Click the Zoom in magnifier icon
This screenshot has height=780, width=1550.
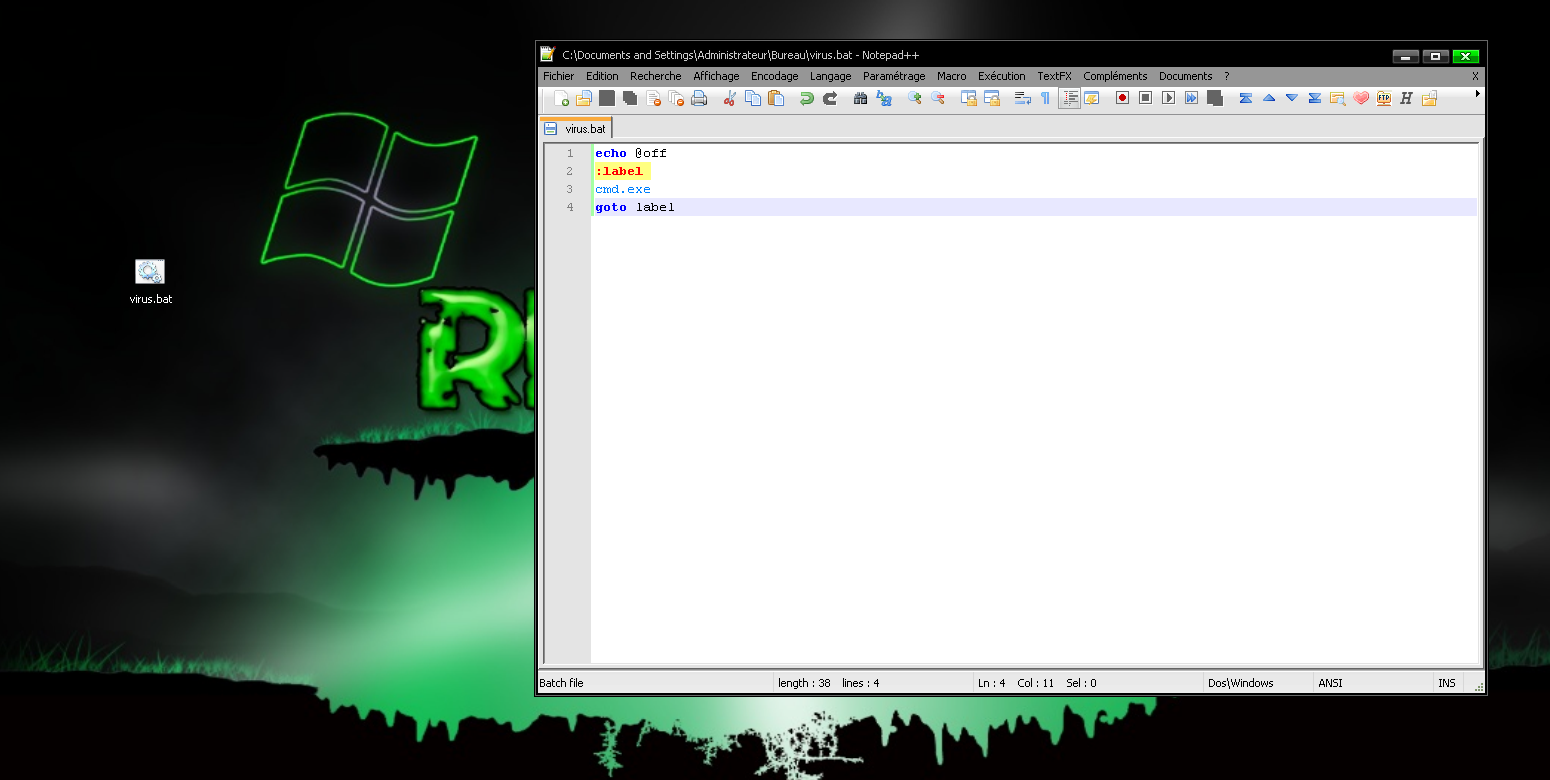914,98
